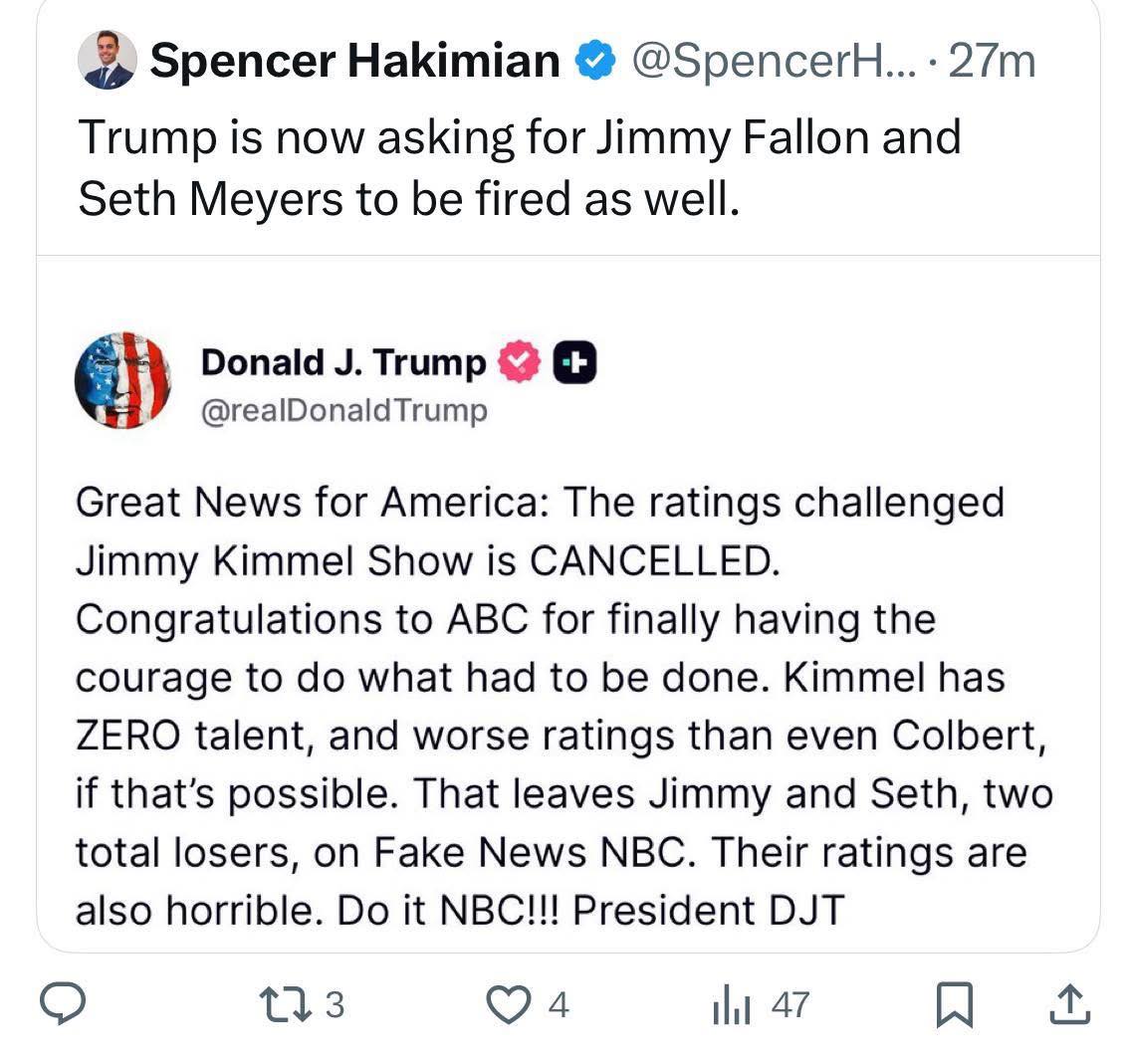Click the black square affiliate badge next to Trump's name
This screenshot has height=1064, width=1128.
click(x=574, y=361)
